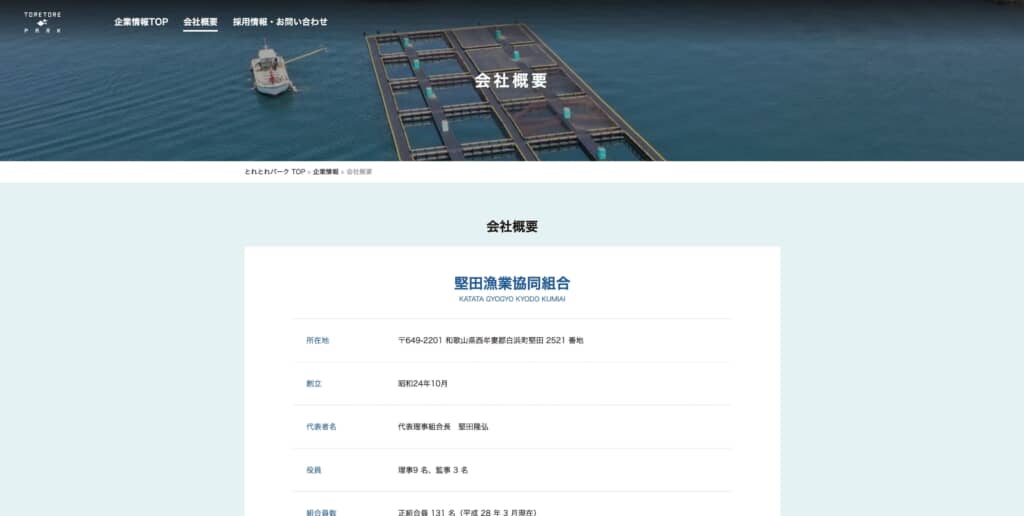Open the 企業情報 breadcrumb link
1024x516 pixels.
325,172
